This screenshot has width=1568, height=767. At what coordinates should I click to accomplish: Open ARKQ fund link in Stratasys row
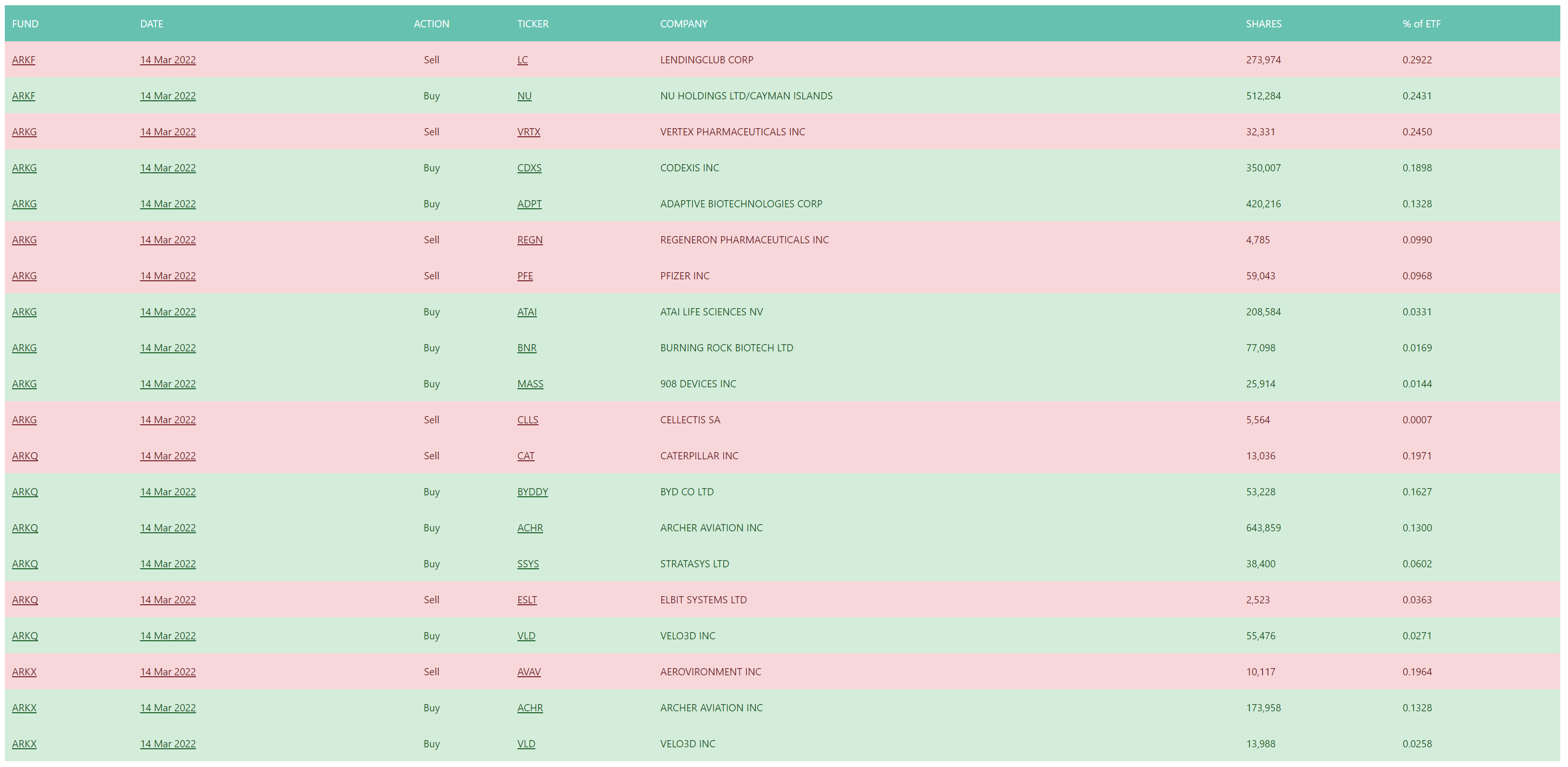[x=25, y=564]
